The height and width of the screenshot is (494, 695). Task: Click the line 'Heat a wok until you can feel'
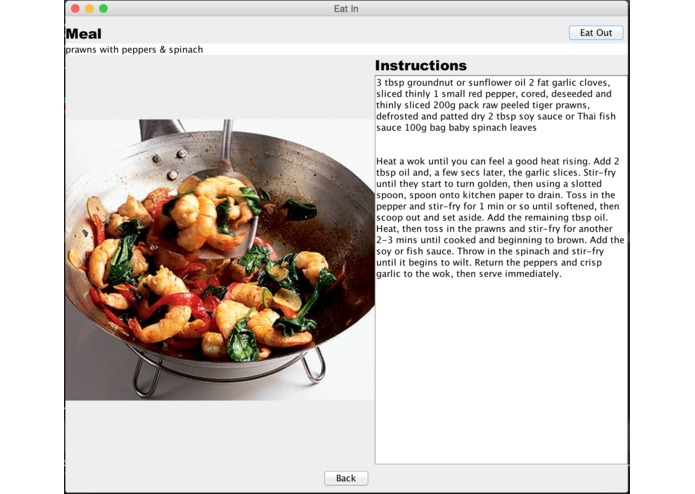[x=498, y=161]
